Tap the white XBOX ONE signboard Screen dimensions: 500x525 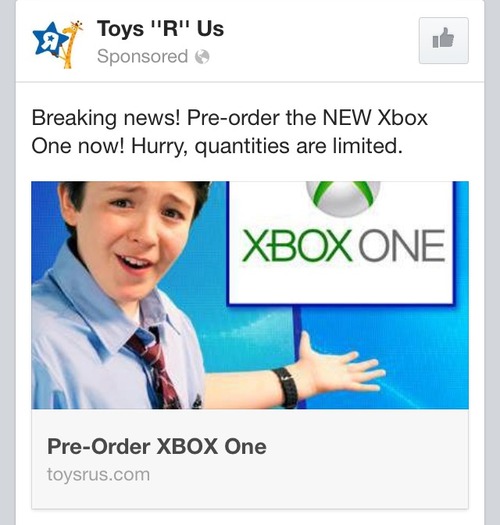[341, 243]
